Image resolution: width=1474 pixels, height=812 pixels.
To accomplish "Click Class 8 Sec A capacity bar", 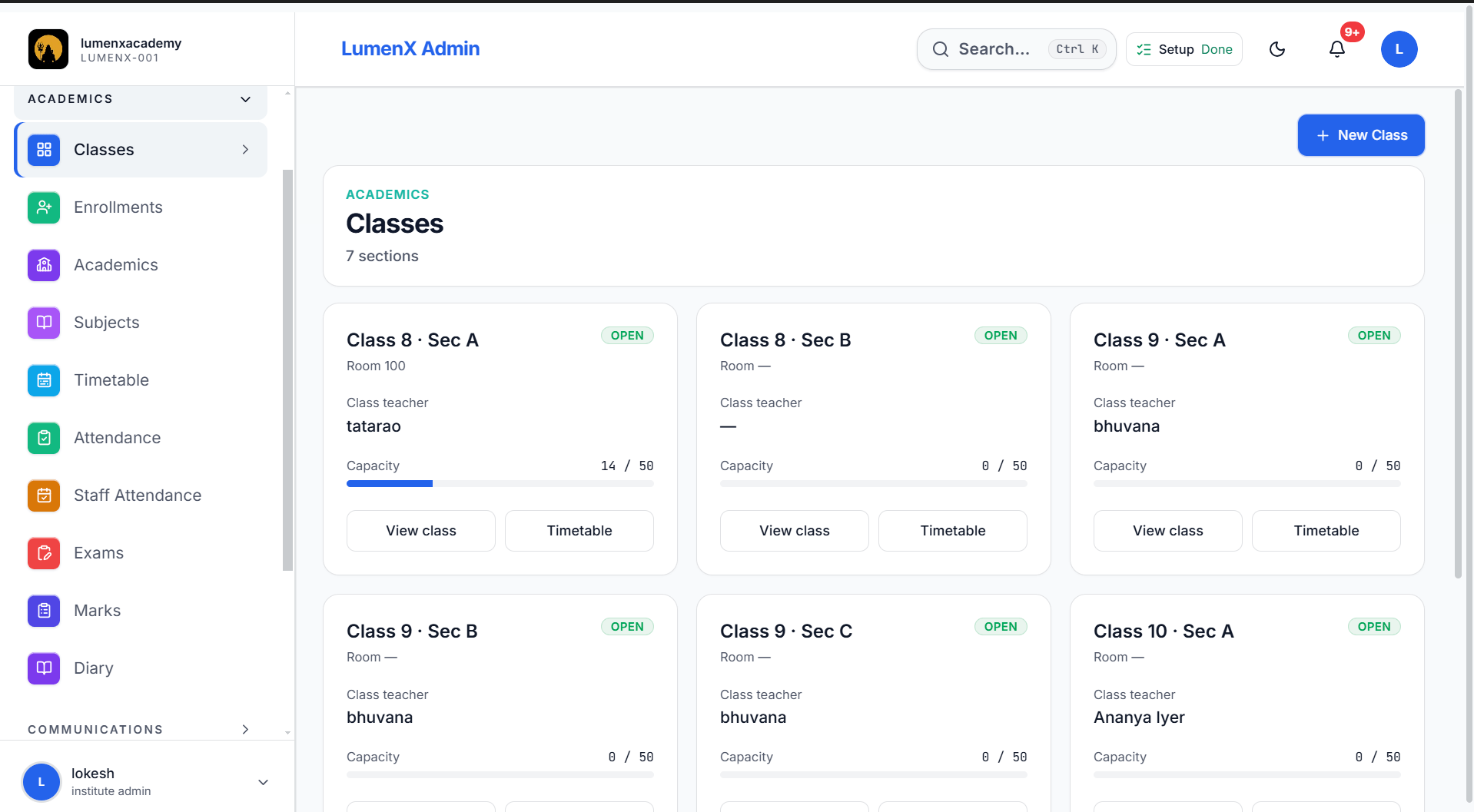I will click(x=500, y=483).
